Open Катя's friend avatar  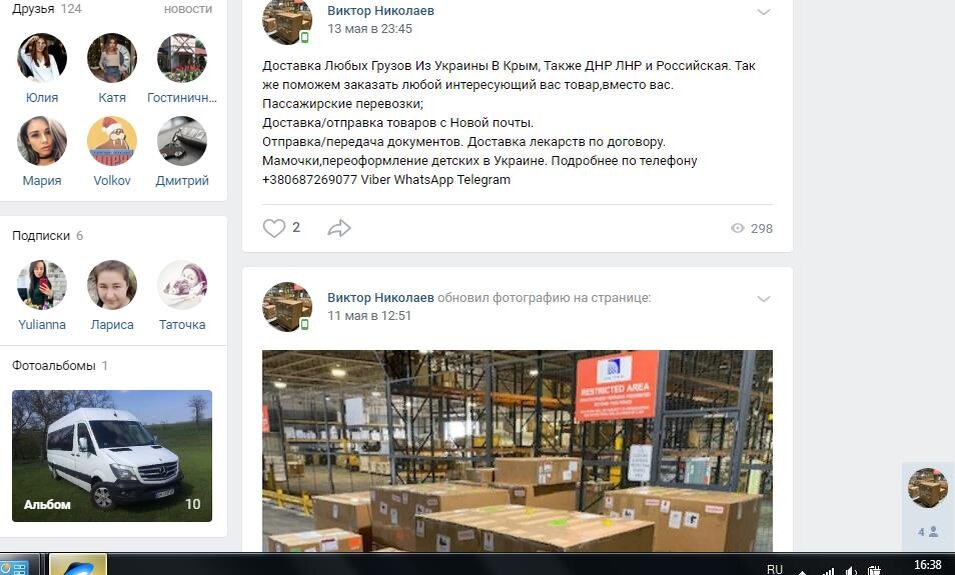click(112, 58)
